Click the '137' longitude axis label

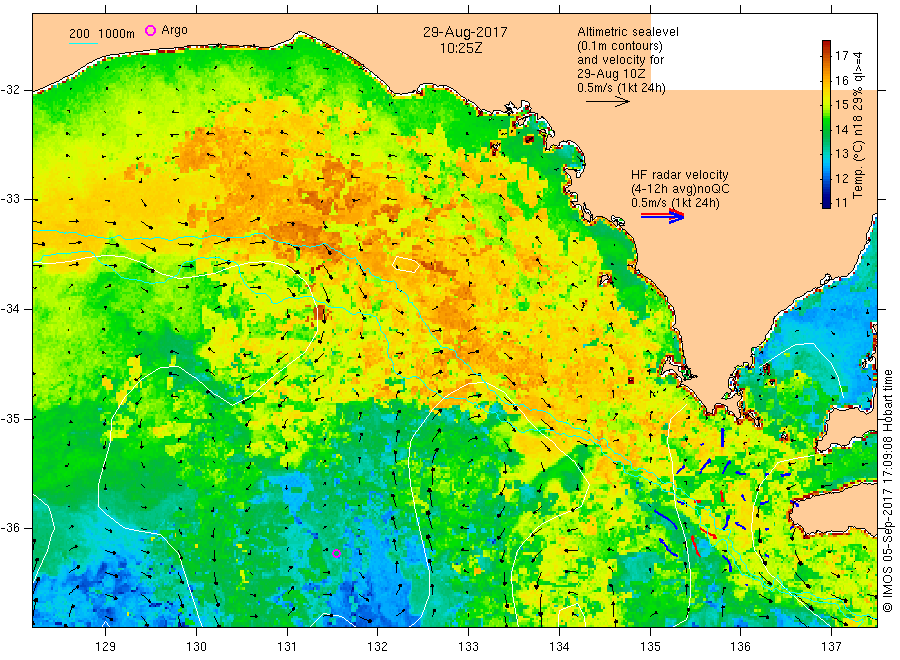(831, 647)
